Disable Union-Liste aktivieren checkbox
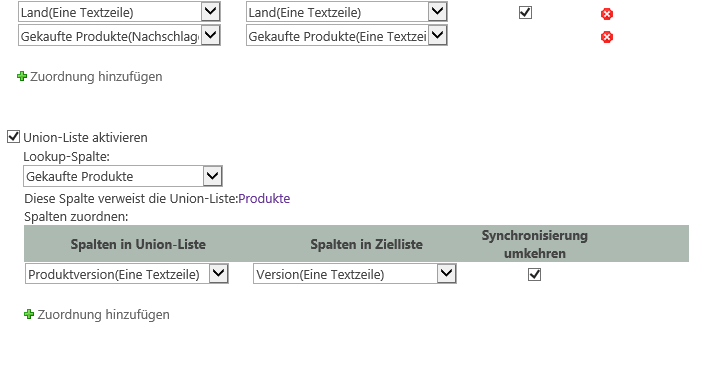The image size is (708, 373). coord(14,136)
